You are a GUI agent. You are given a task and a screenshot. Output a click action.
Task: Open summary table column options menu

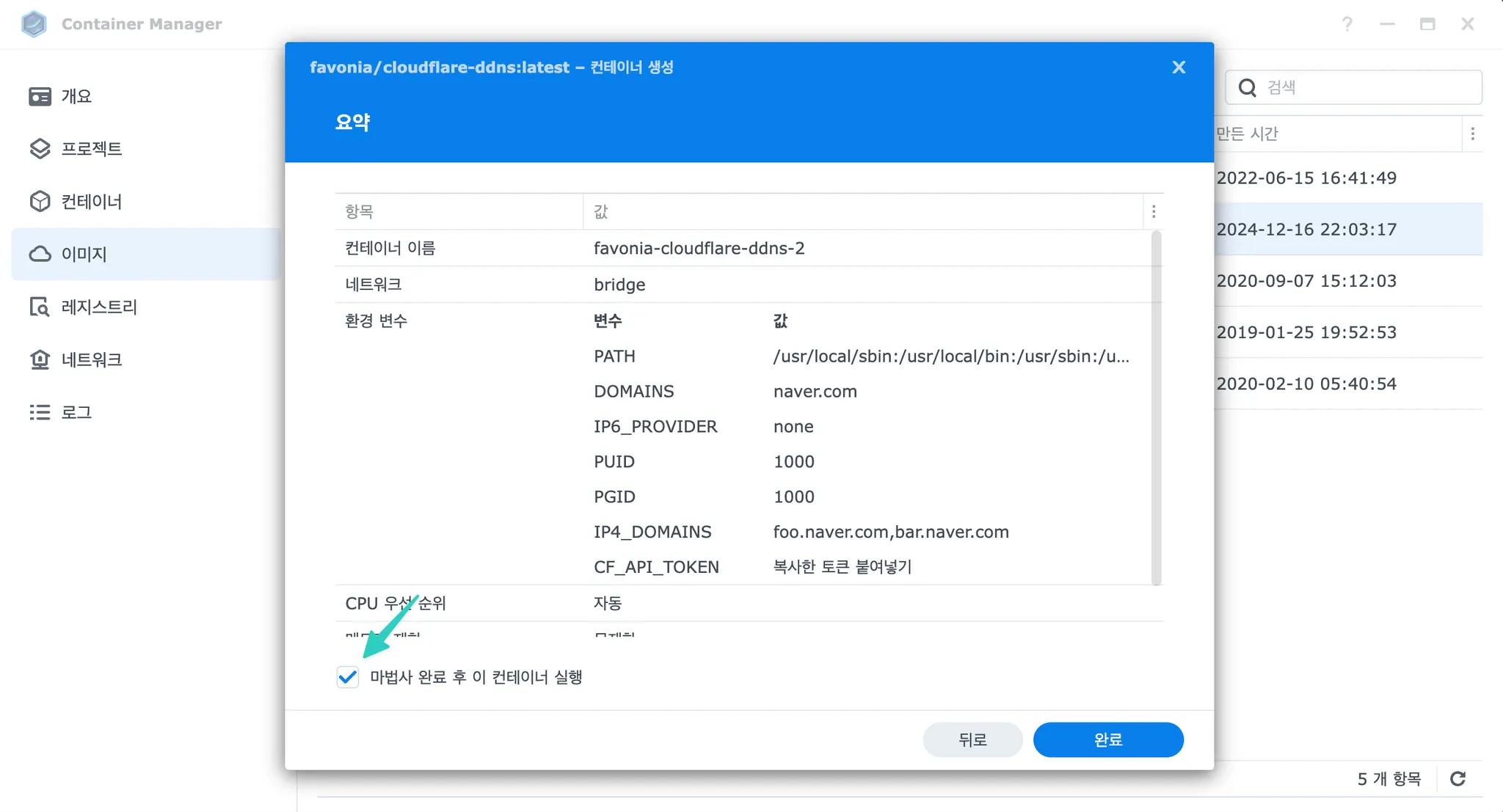1154,212
